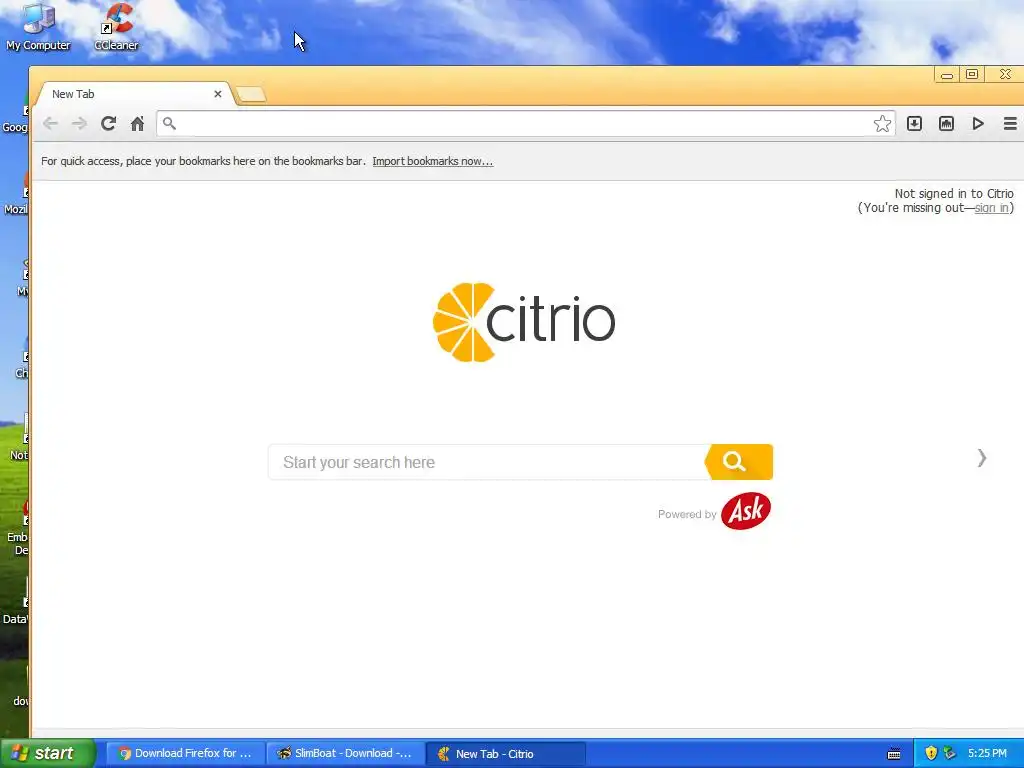Click the forward navigation arrow
Screen dimensions: 1024x768
(79, 123)
